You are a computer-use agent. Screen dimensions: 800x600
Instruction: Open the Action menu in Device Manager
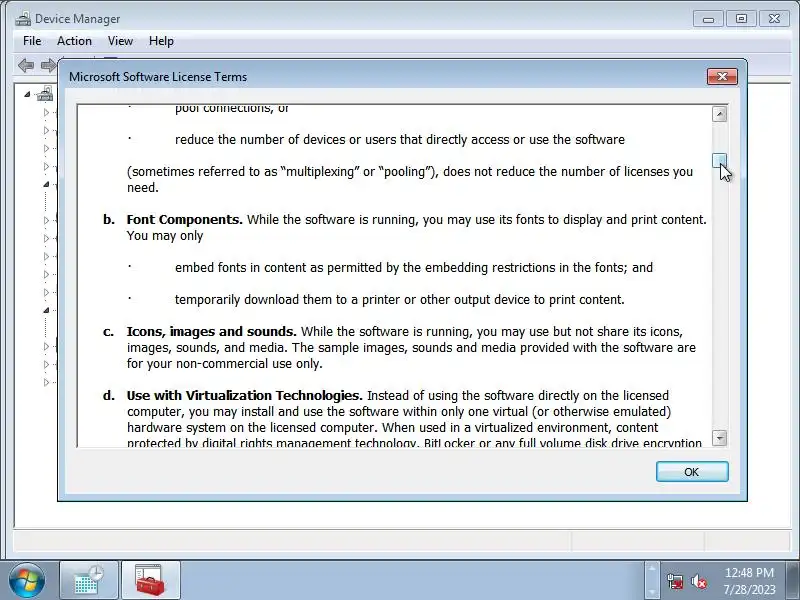click(74, 41)
